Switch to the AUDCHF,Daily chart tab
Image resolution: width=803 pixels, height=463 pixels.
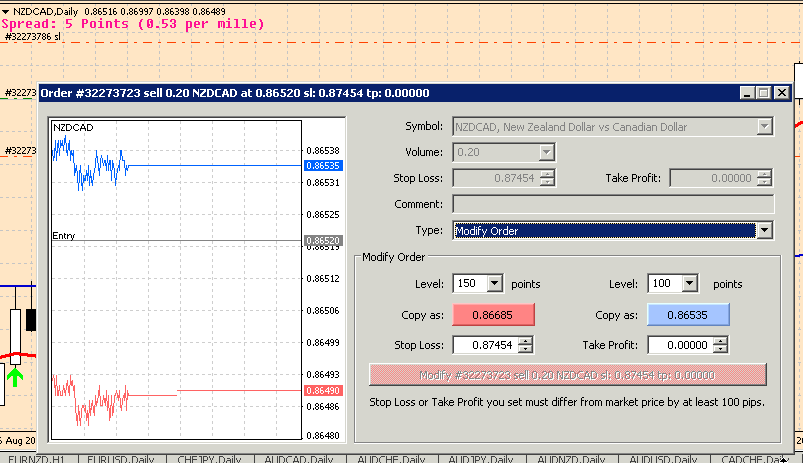point(391,459)
